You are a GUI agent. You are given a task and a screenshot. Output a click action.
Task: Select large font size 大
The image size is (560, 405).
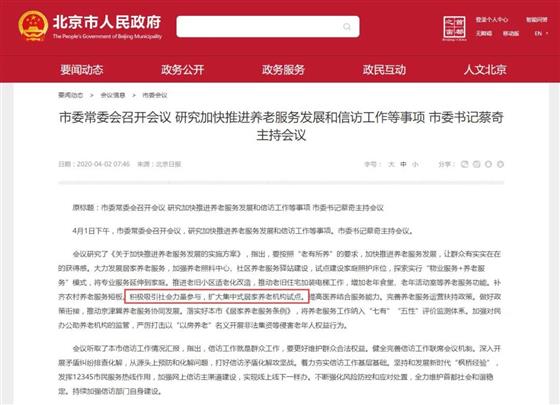point(391,164)
